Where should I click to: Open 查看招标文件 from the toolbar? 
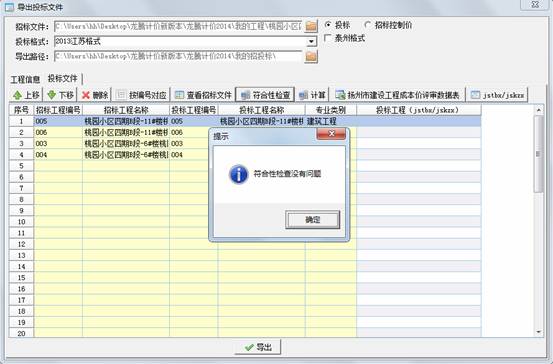(x=203, y=95)
